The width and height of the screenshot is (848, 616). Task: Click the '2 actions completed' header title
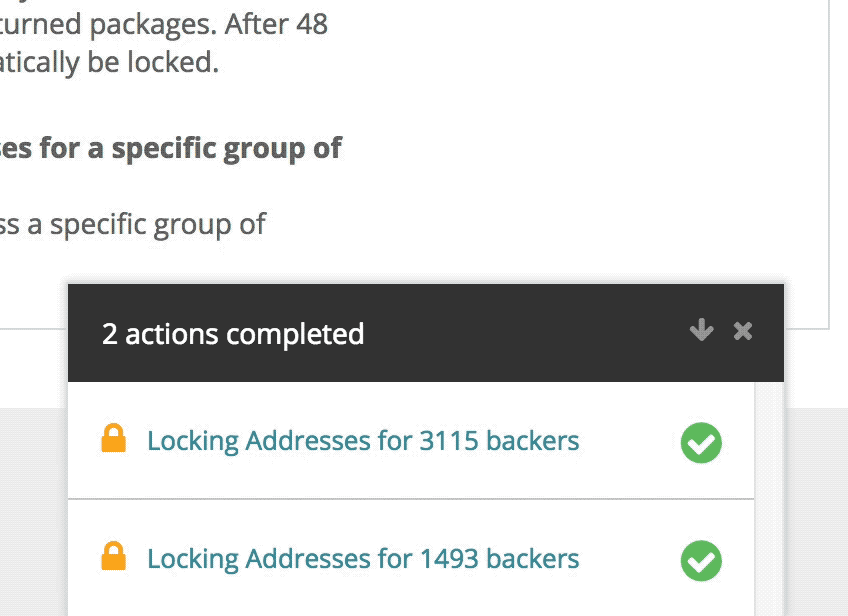(x=233, y=334)
